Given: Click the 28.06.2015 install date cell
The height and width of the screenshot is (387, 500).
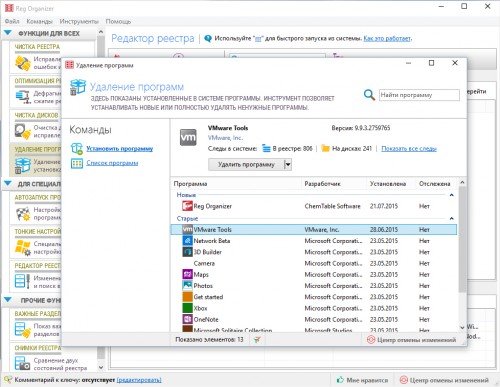Looking at the screenshot, I should click(384, 230).
